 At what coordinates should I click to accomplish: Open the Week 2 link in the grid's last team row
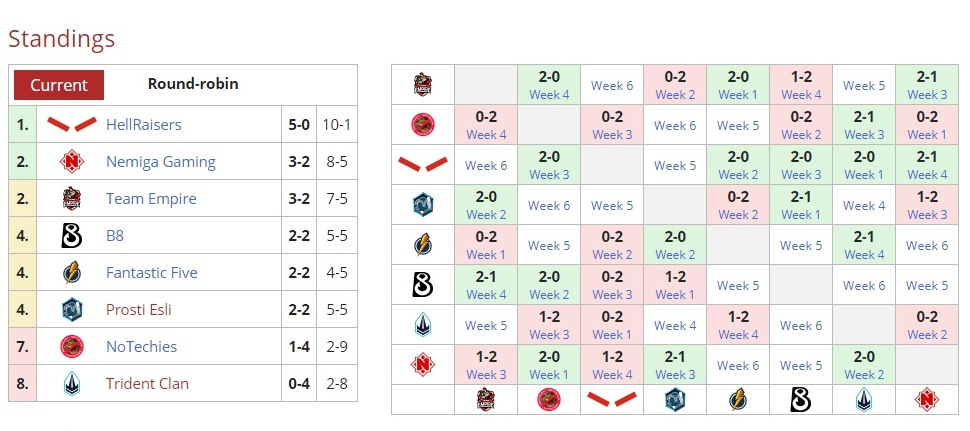coord(864,375)
